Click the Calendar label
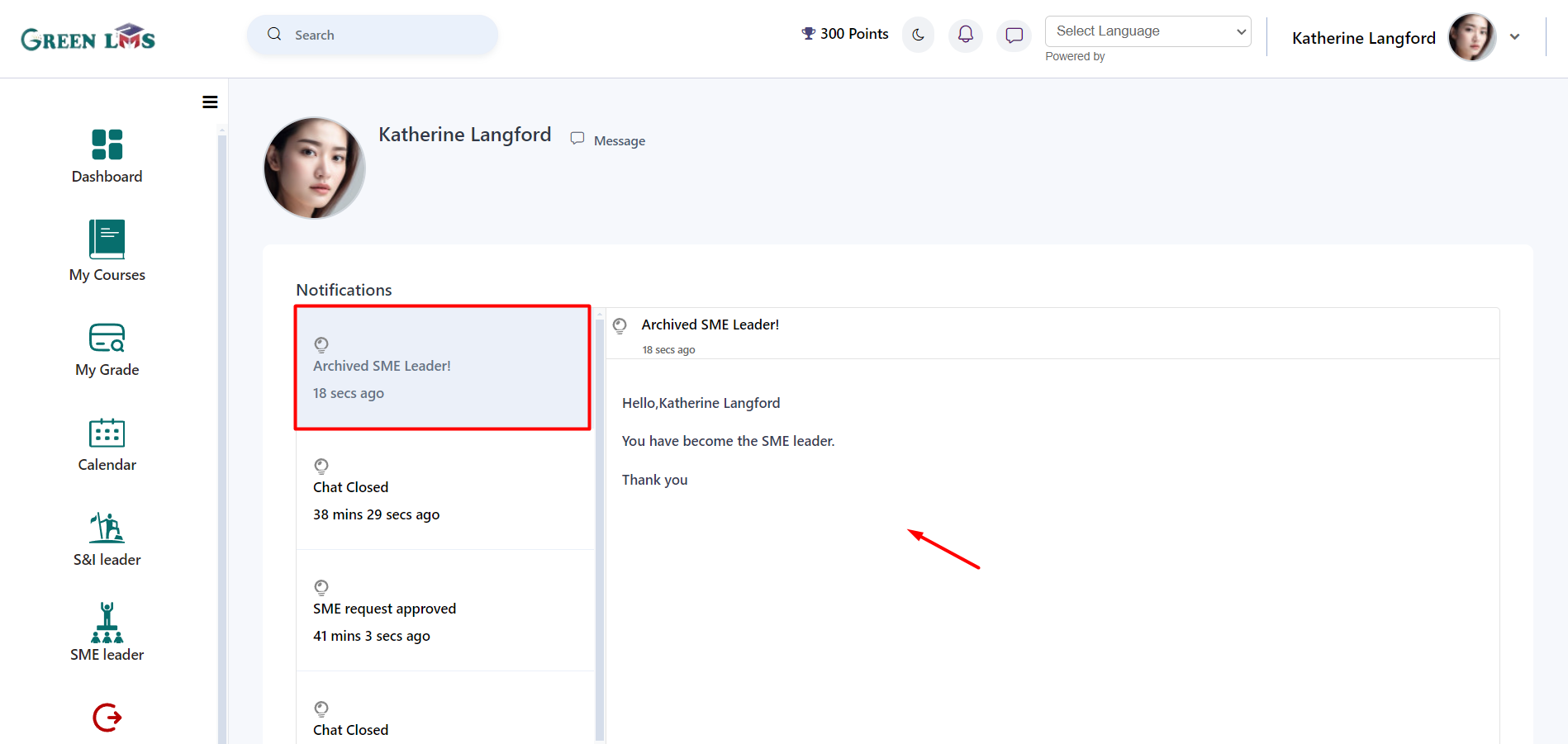The width and height of the screenshot is (1568, 744). 107,465
